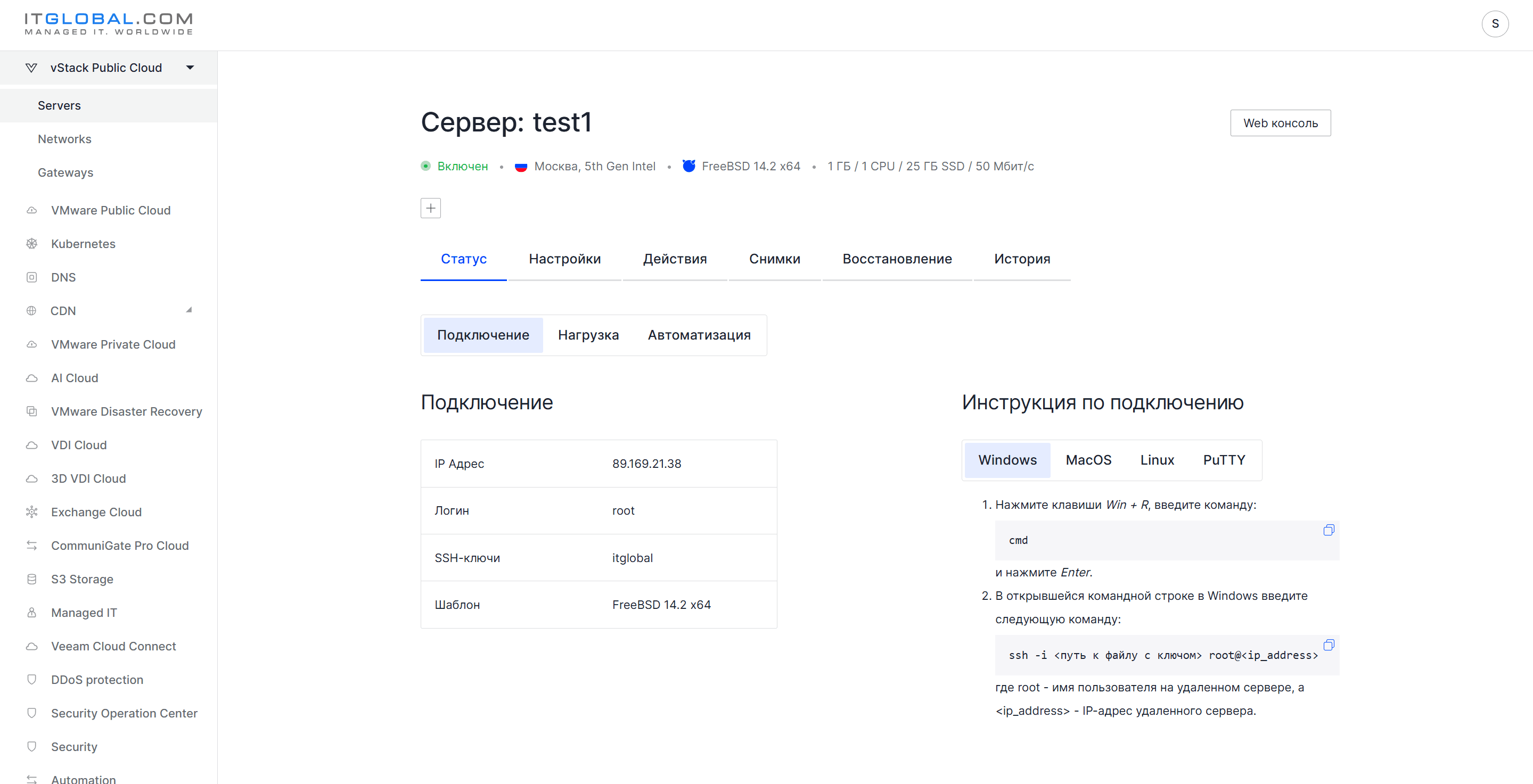Select the Нагрузка sub-tab

[x=588, y=335]
